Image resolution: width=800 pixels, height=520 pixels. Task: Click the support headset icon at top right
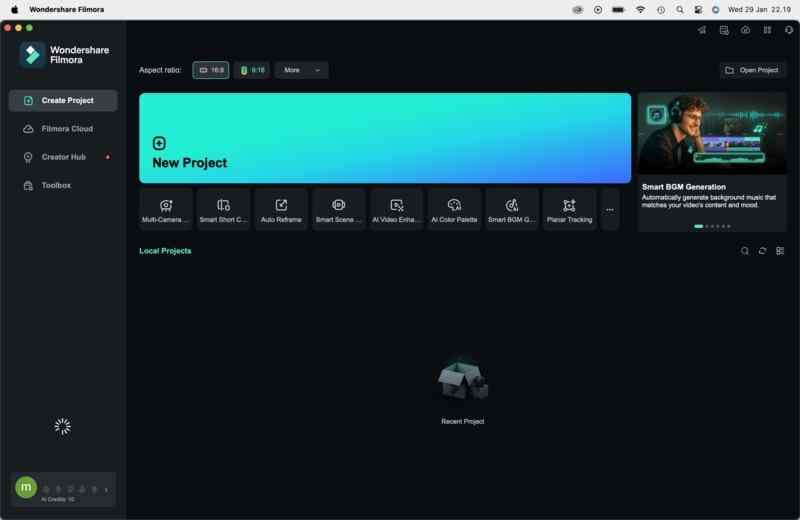coord(789,30)
